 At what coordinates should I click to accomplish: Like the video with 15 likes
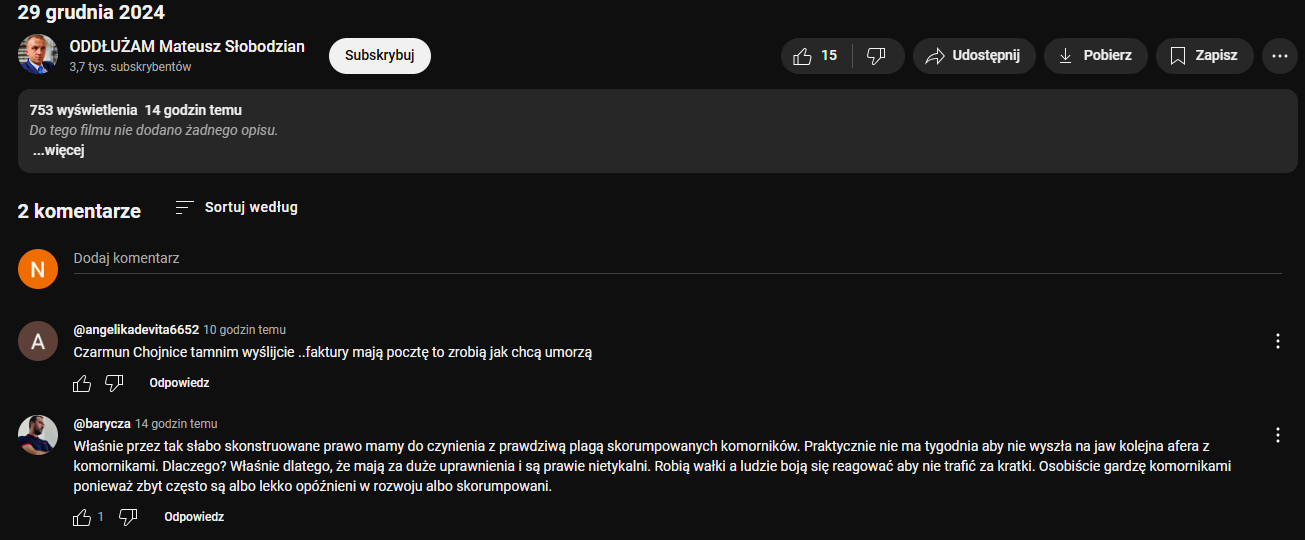click(815, 56)
